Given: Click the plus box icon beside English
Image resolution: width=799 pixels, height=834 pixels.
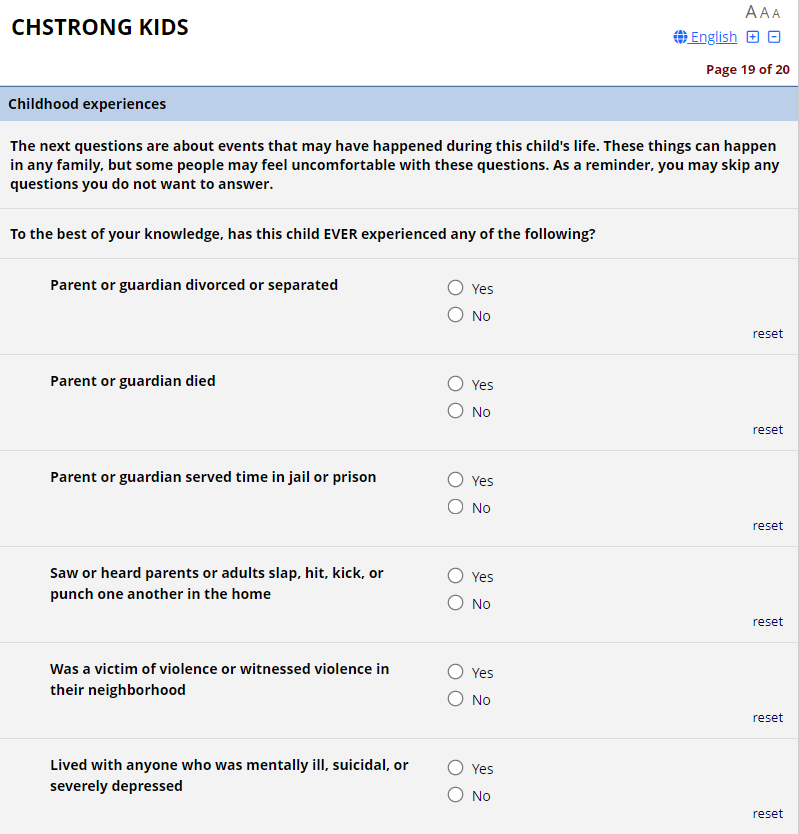Looking at the screenshot, I should (x=753, y=37).
